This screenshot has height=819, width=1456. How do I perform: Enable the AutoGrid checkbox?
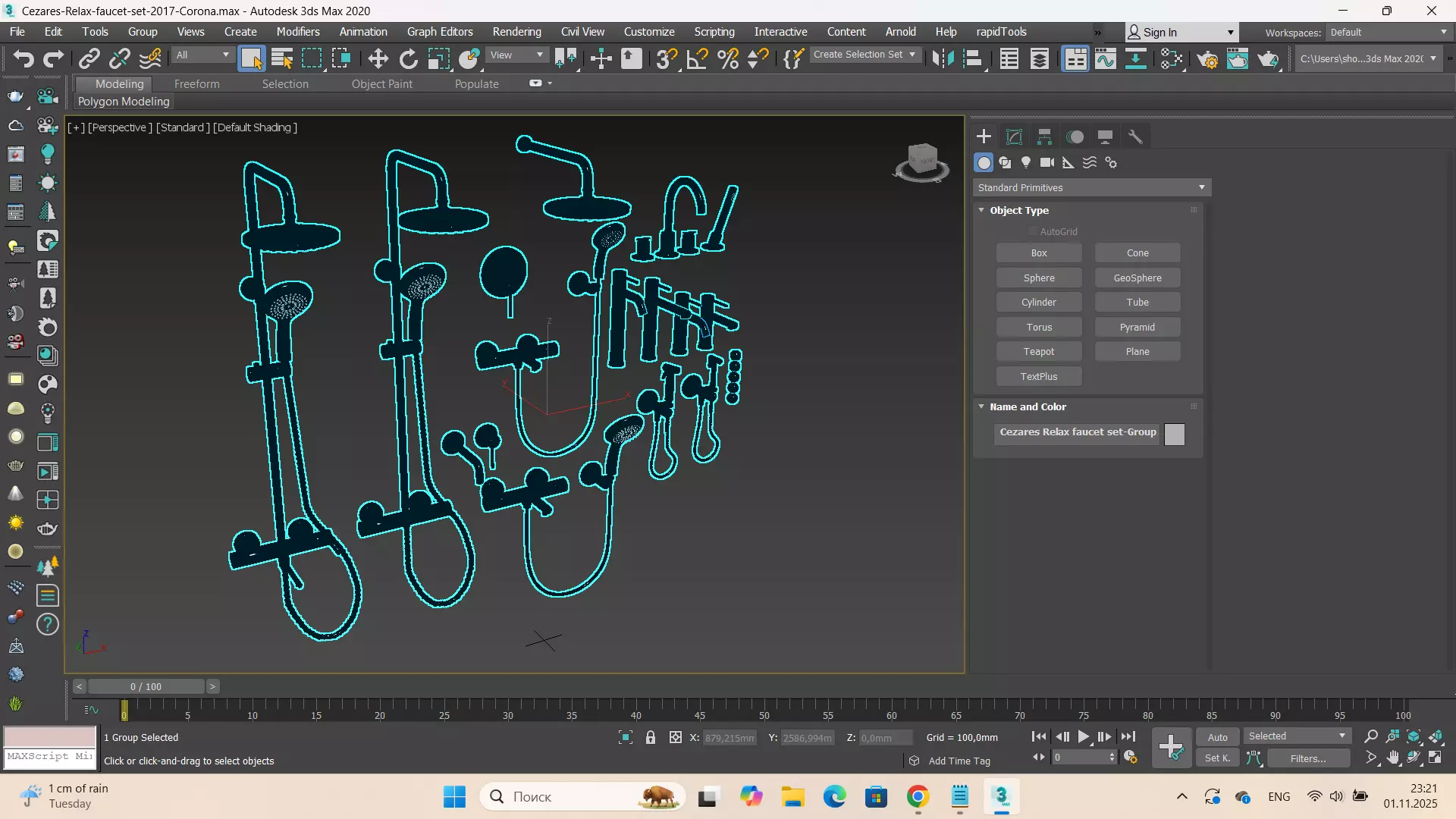(x=1032, y=231)
